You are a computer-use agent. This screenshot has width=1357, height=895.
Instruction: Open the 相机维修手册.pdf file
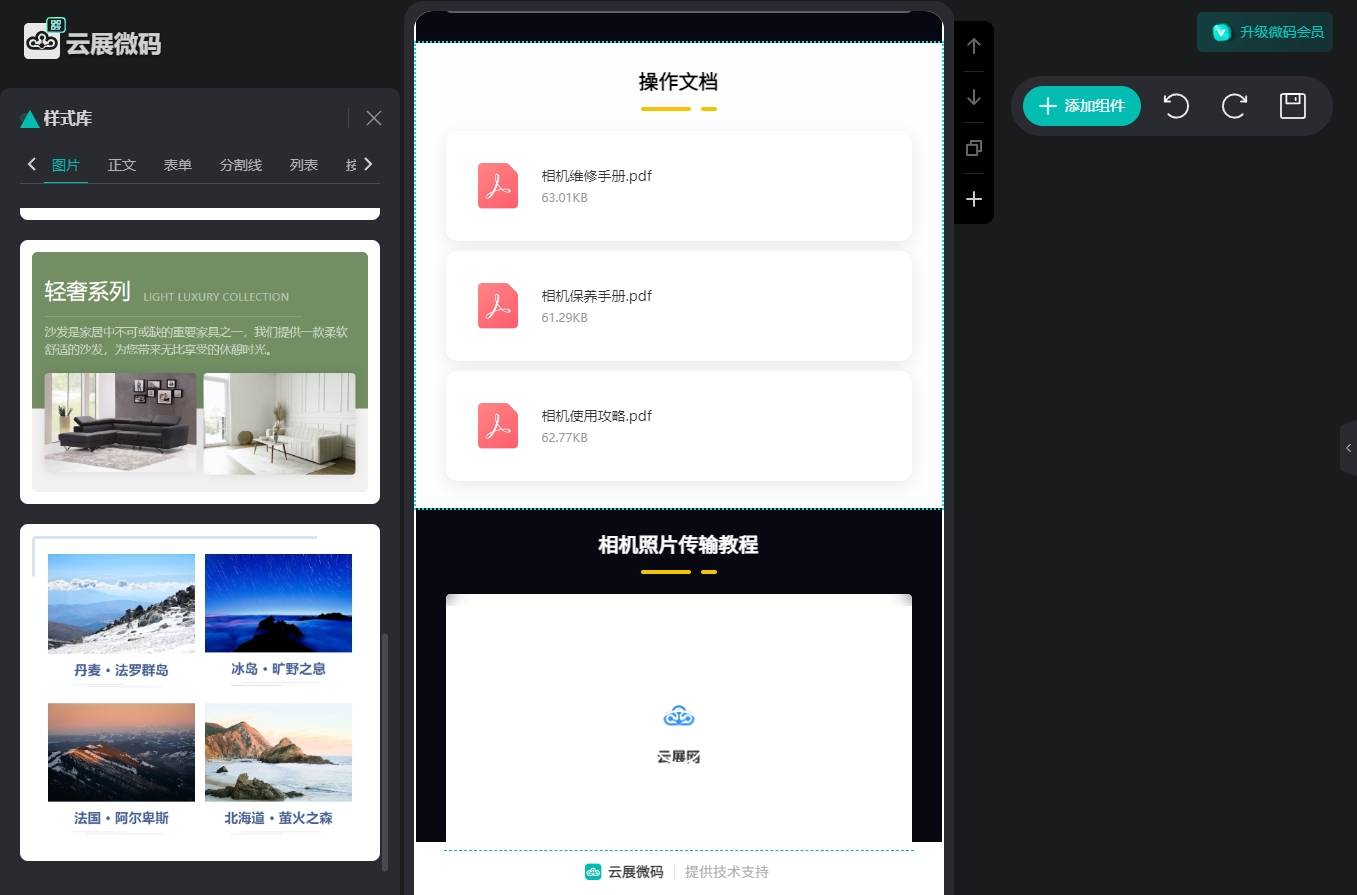click(596, 176)
